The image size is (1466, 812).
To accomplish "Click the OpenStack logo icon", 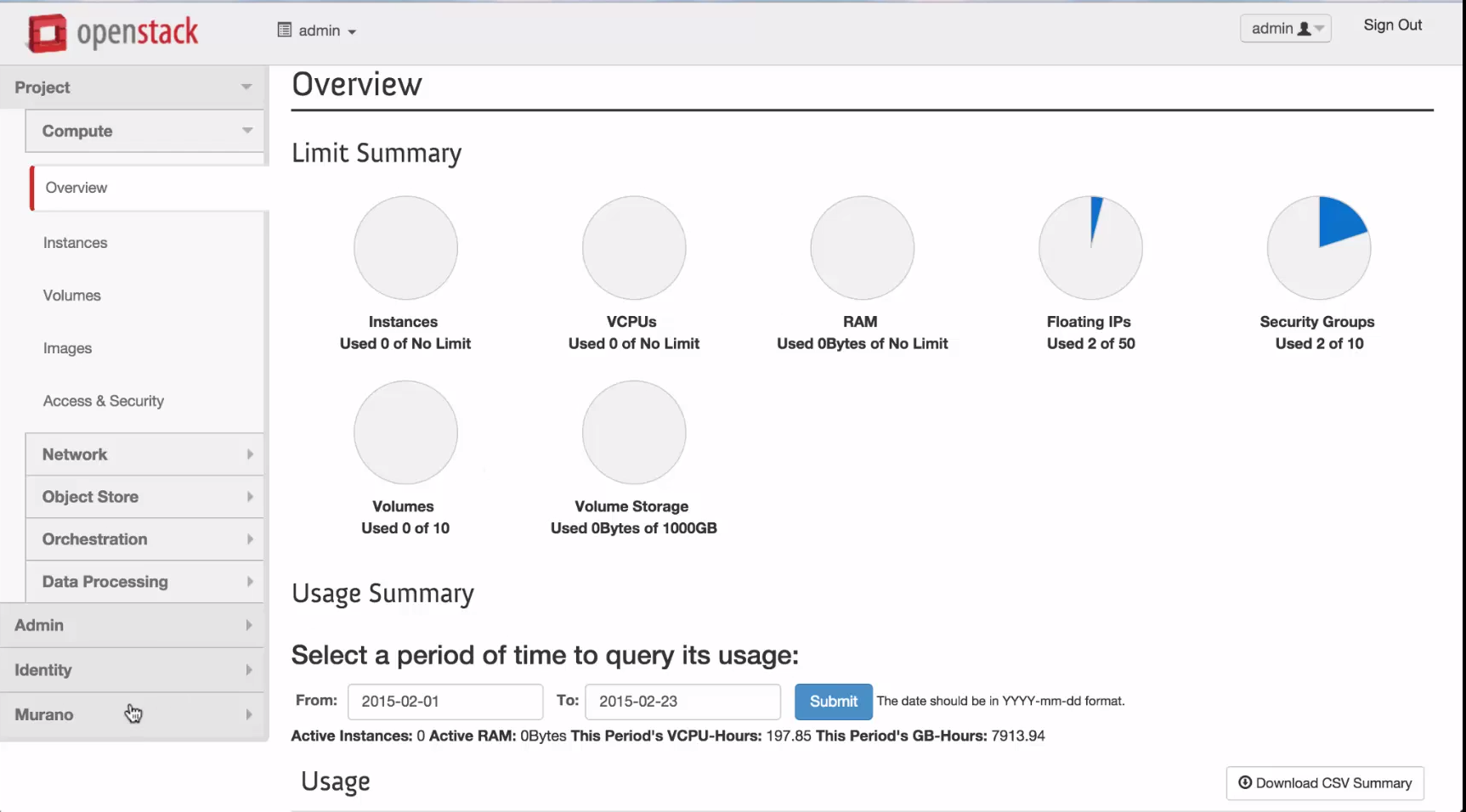I will tap(47, 33).
